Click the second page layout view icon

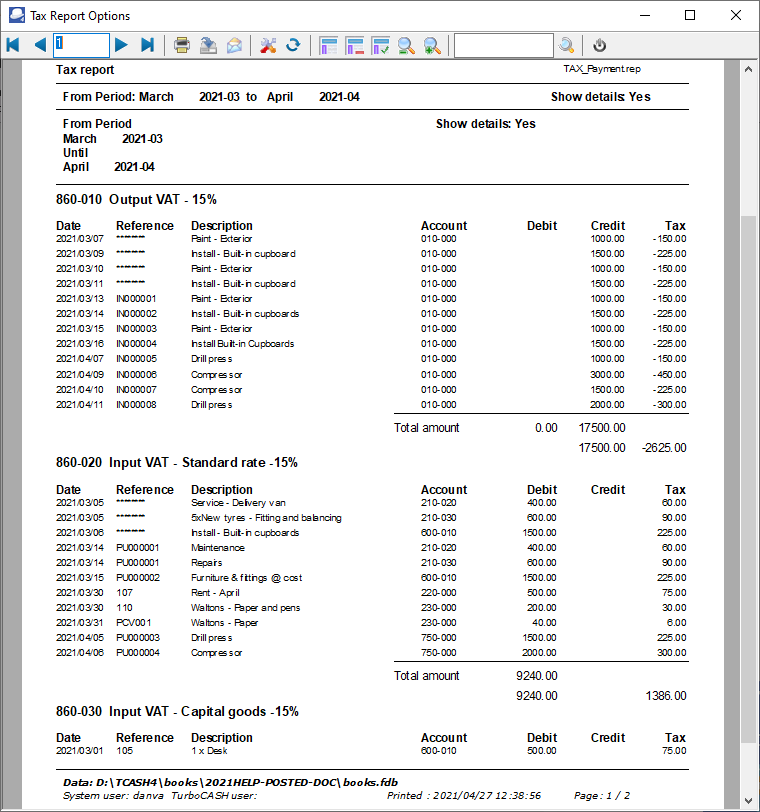(354, 45)
